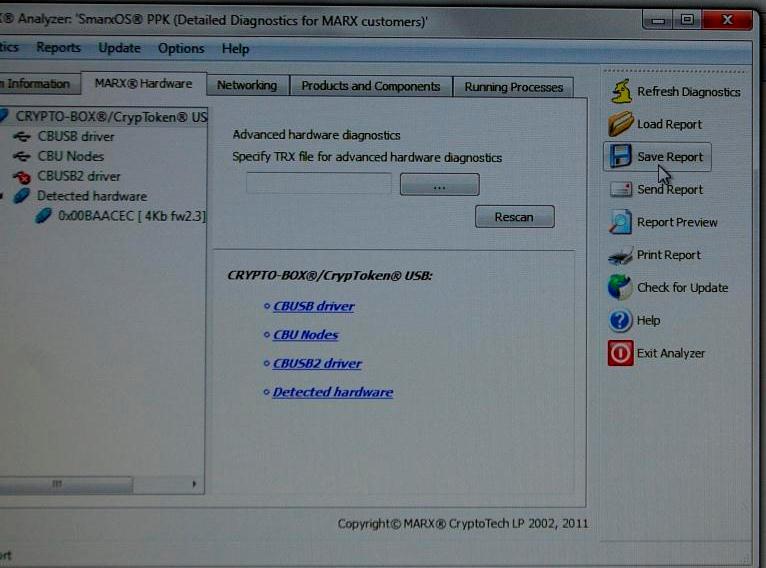The image size is (766, 568).
Task: Click the Report Preview label
Action: coord(677,222)
